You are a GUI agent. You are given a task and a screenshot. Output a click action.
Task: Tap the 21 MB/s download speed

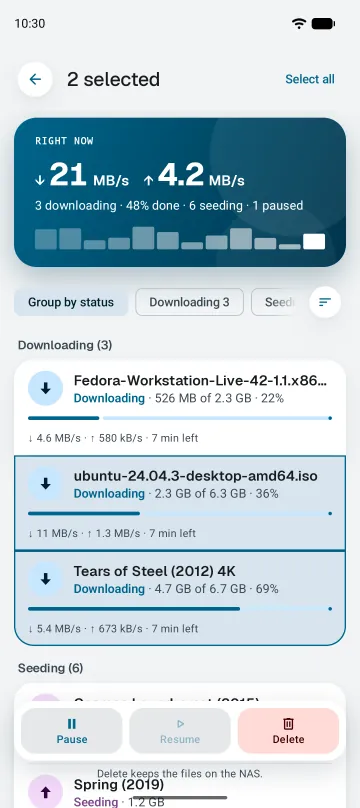[x=82, y=175]
